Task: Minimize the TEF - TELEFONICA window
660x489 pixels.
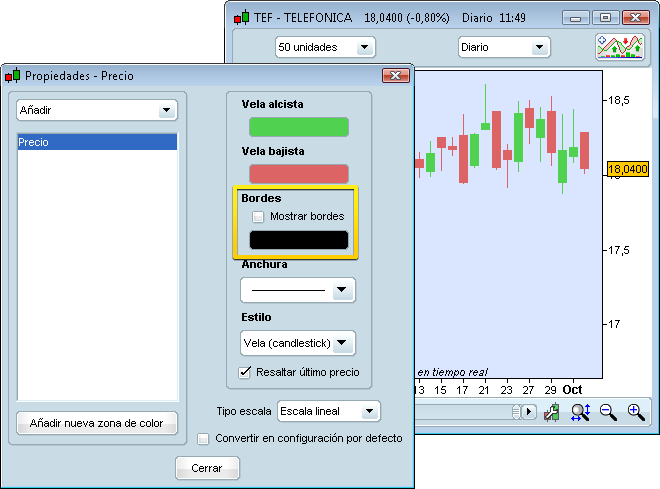Action: click(575, 18)
